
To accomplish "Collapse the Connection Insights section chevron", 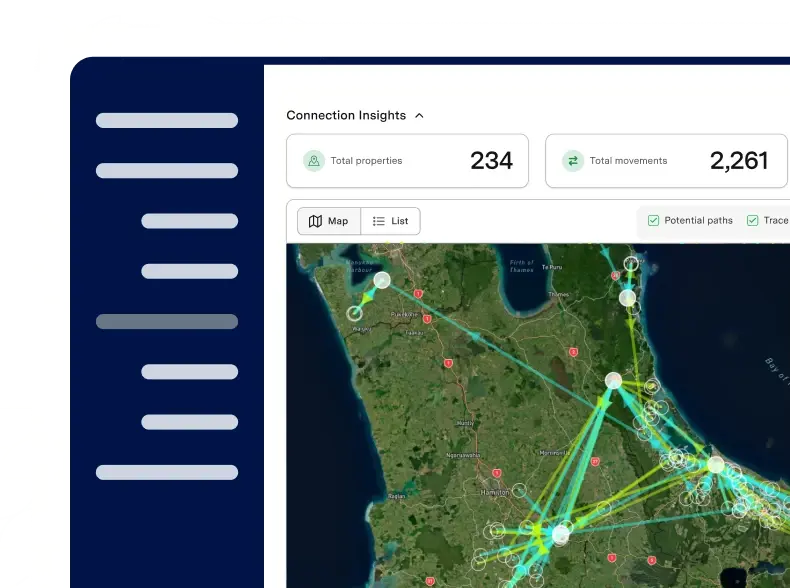I will pyautogui.click(x=419, y=116).
